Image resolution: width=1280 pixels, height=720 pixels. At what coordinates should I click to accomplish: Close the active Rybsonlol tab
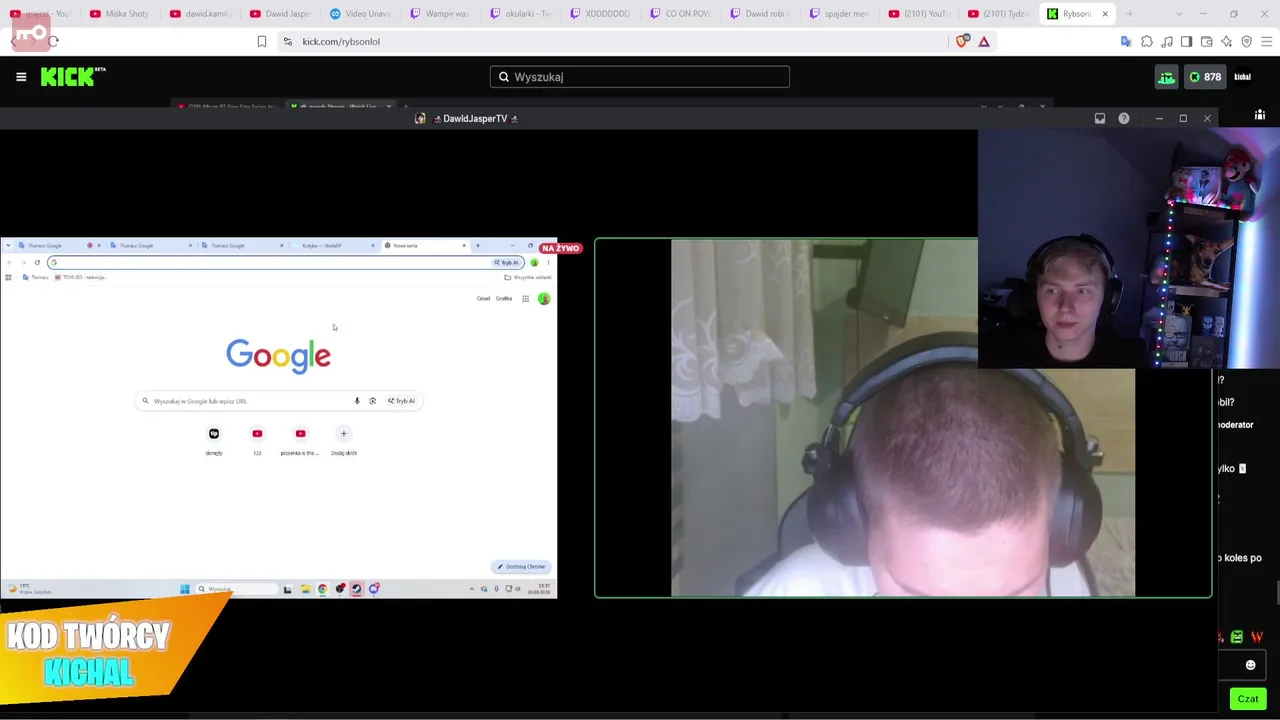pyautogui.click(x=1105, y=14)
